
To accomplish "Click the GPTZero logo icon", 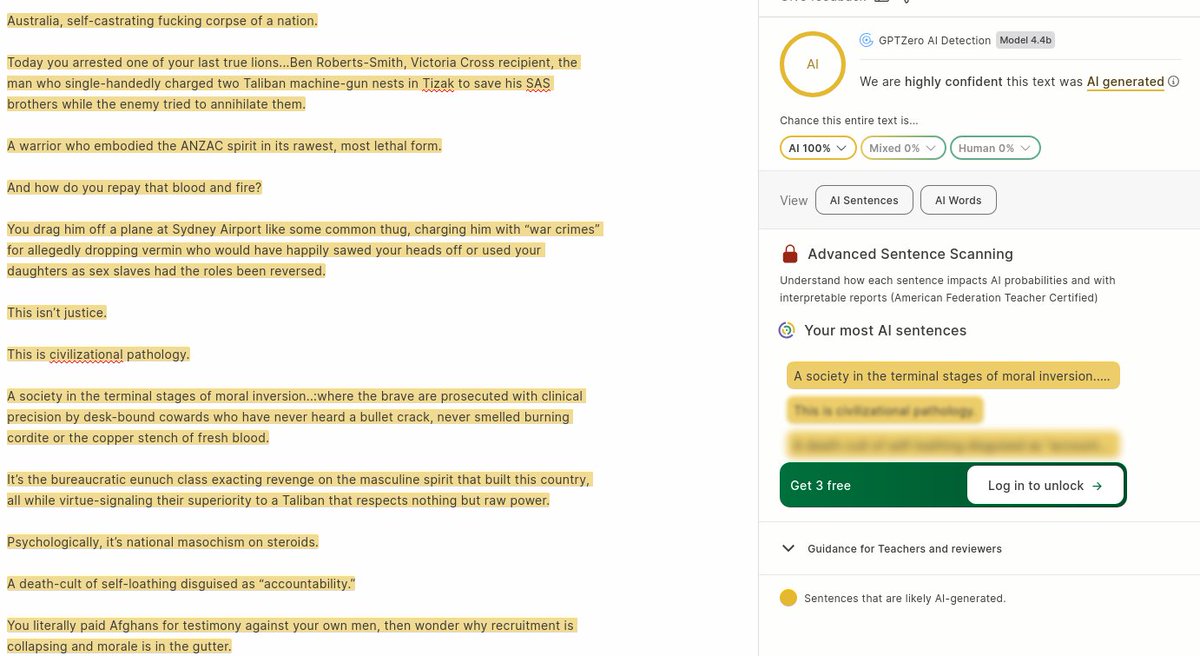I will tap(867, 41).
